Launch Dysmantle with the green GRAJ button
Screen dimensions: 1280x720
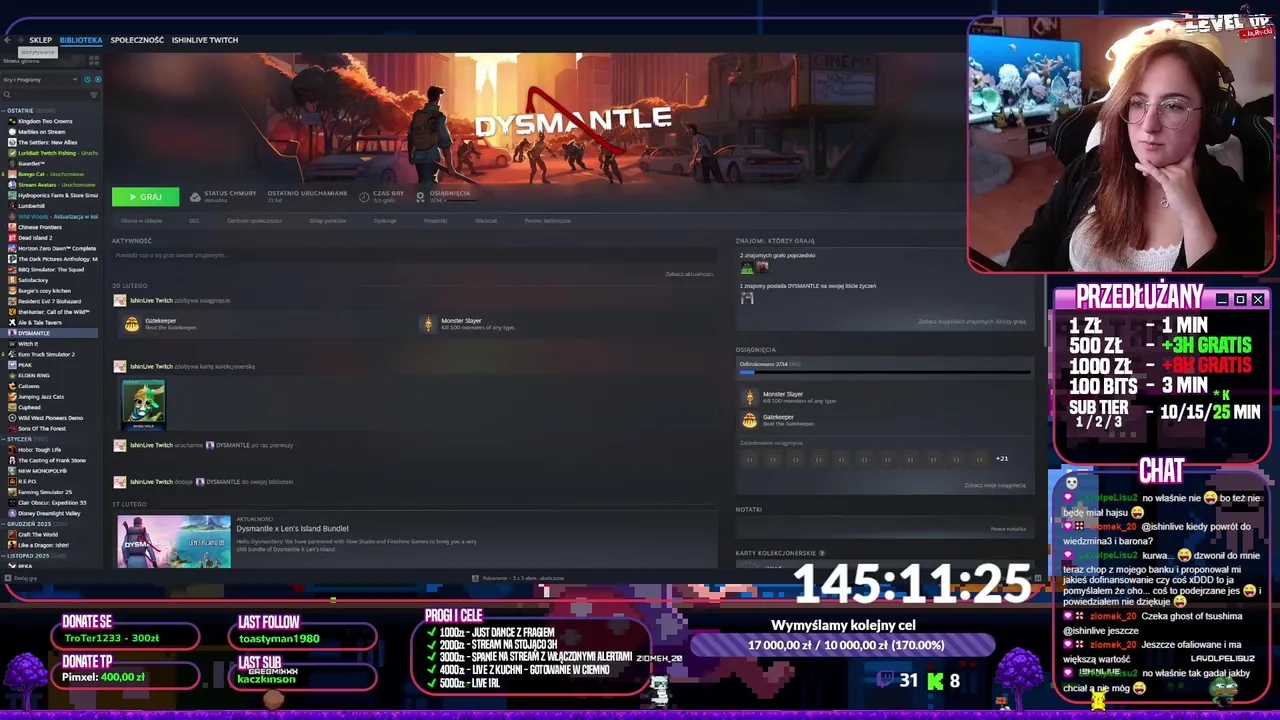145,197
